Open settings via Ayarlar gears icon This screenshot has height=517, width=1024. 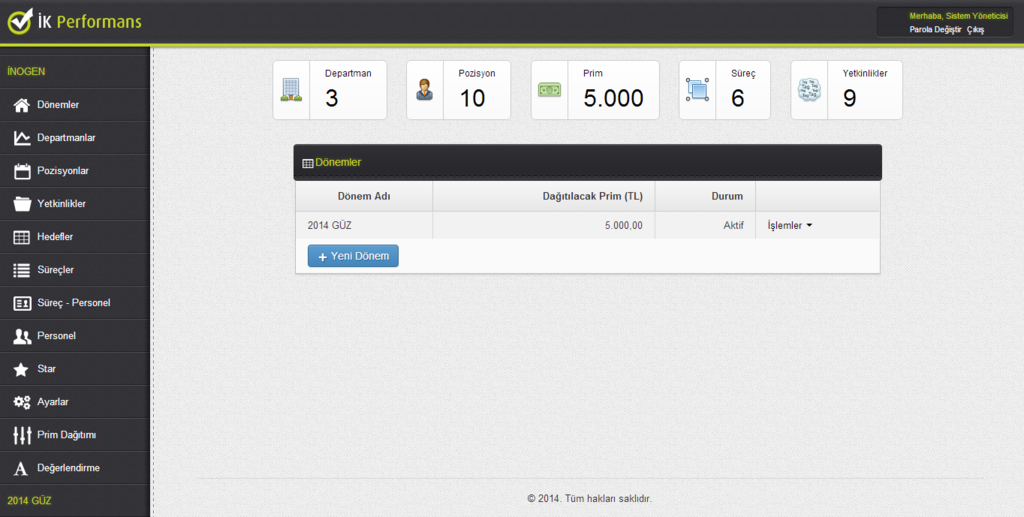[21, 402]
